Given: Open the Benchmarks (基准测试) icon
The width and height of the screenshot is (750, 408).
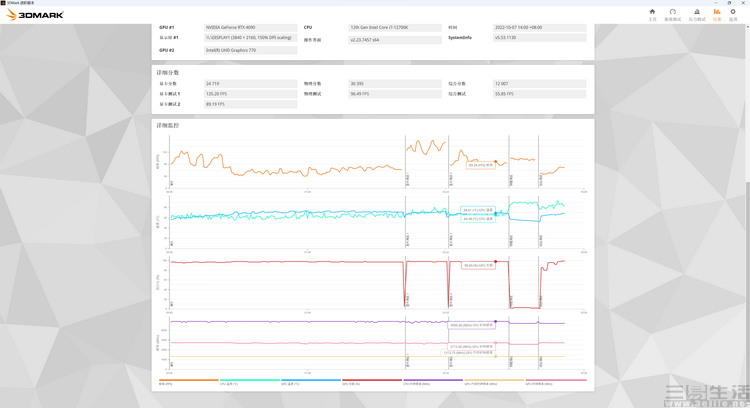Looking at the screenshot, I should click(x=673, y=14).
